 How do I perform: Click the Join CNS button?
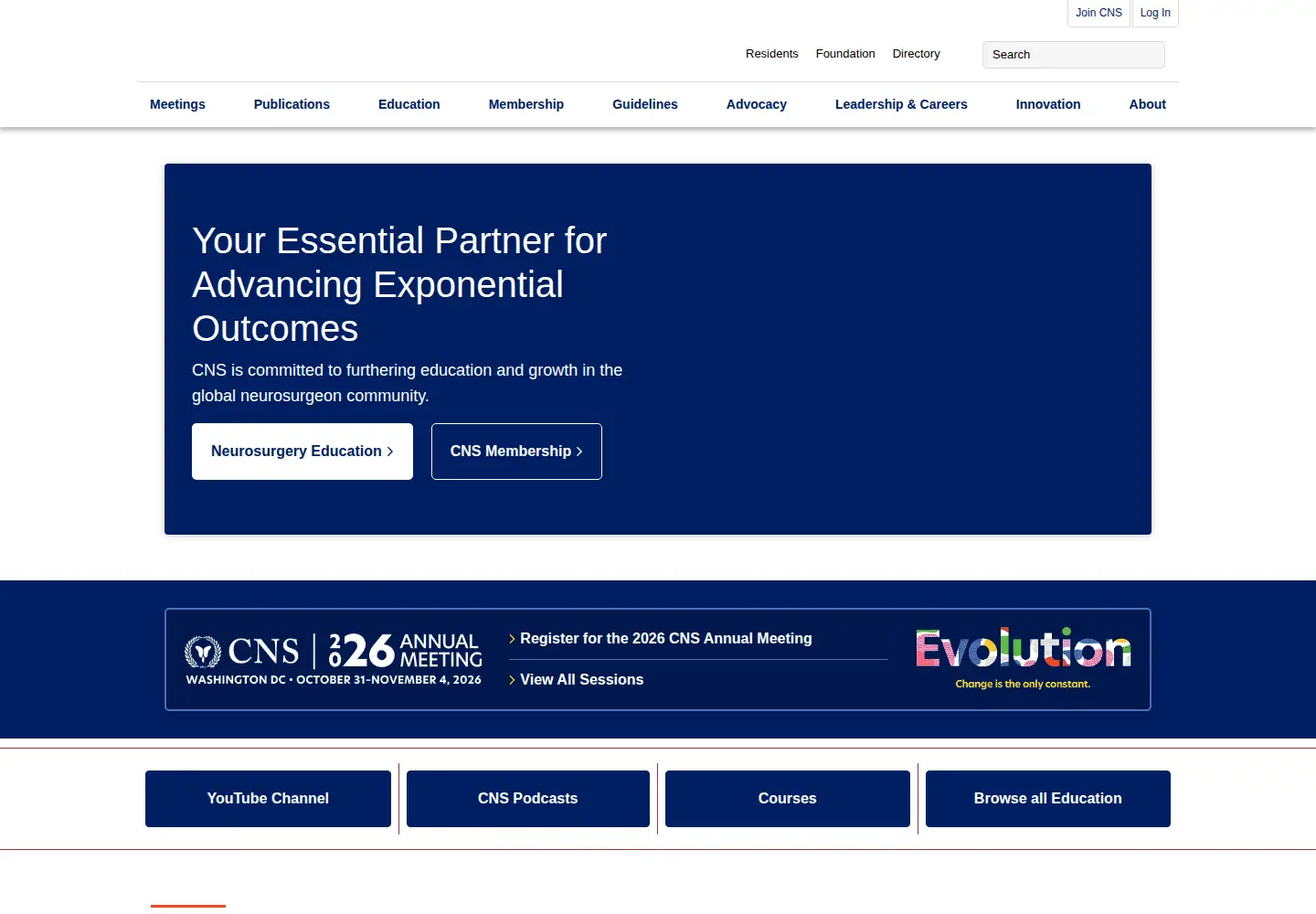pos(1098,13)
